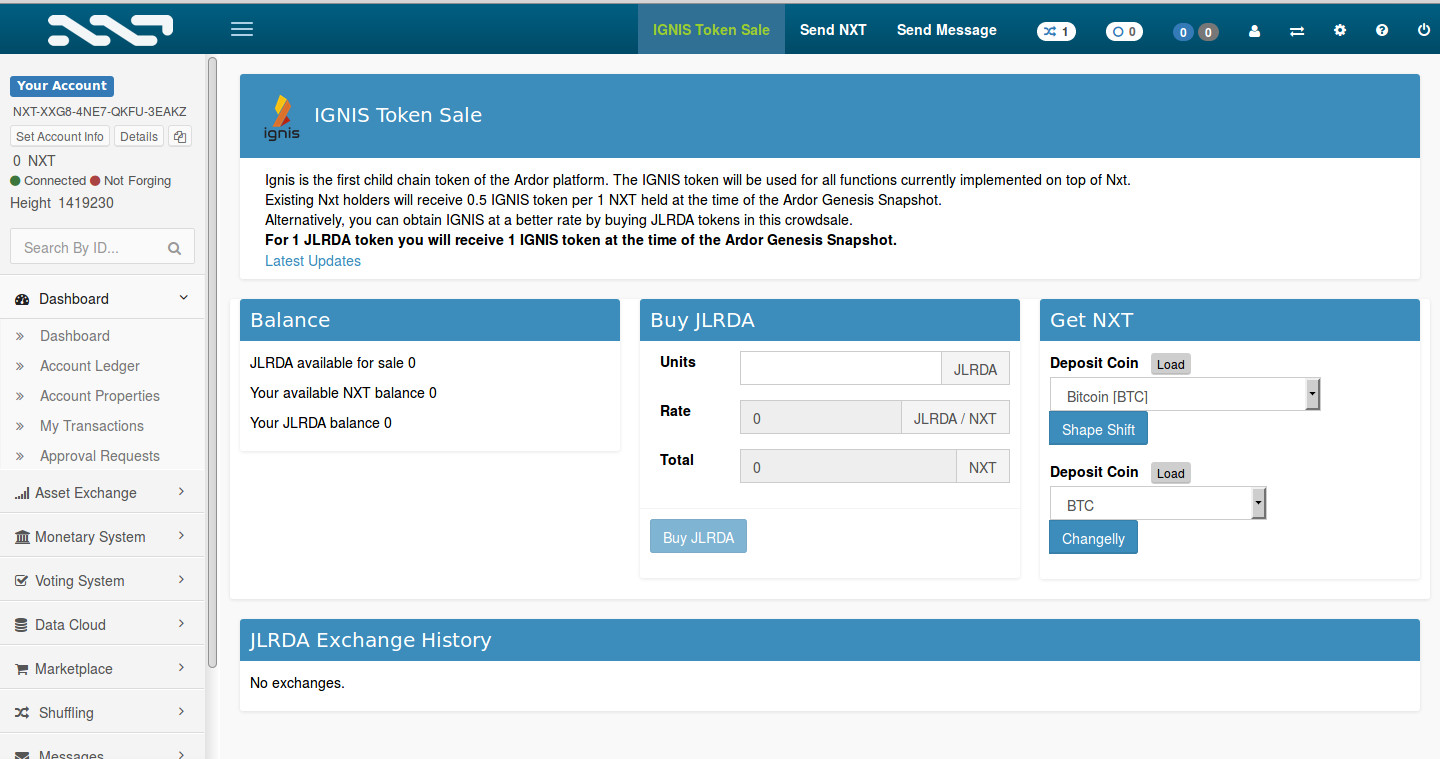Collapse the Dashboard section chevron

point(183,298)
